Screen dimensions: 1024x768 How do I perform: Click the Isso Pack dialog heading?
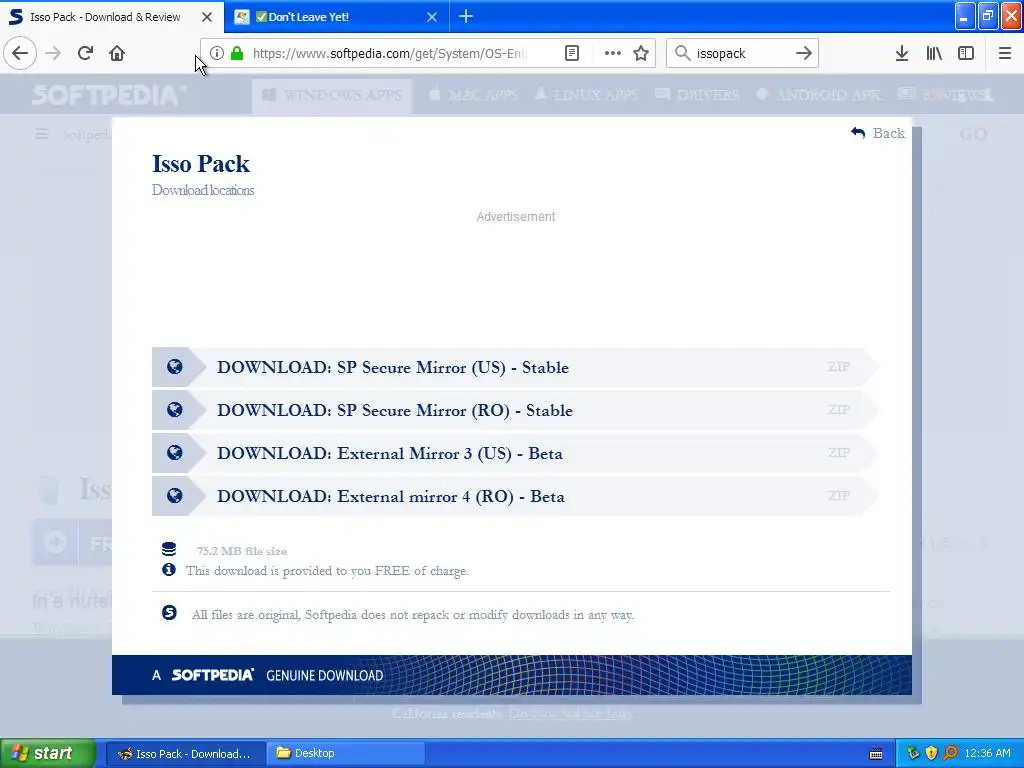point(200,163)
